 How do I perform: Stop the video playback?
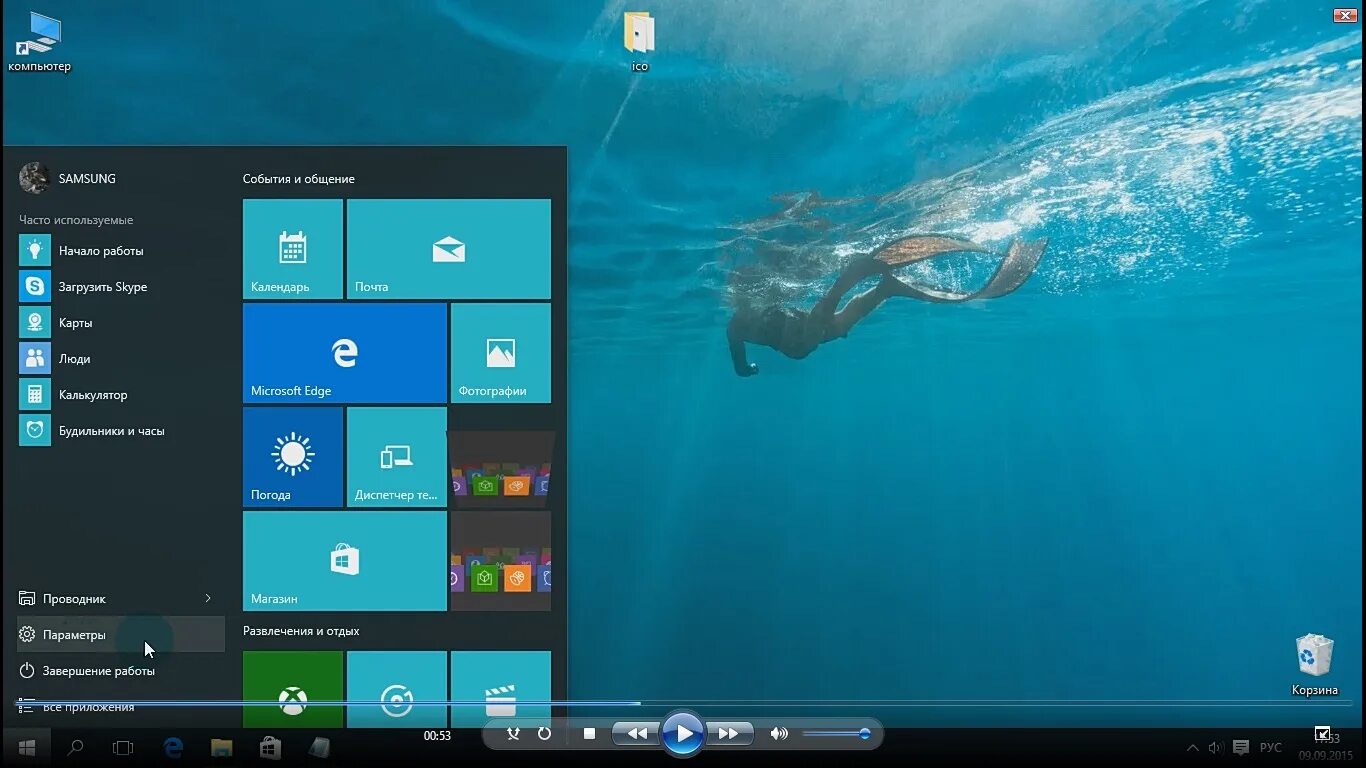[x=589, y=734]
